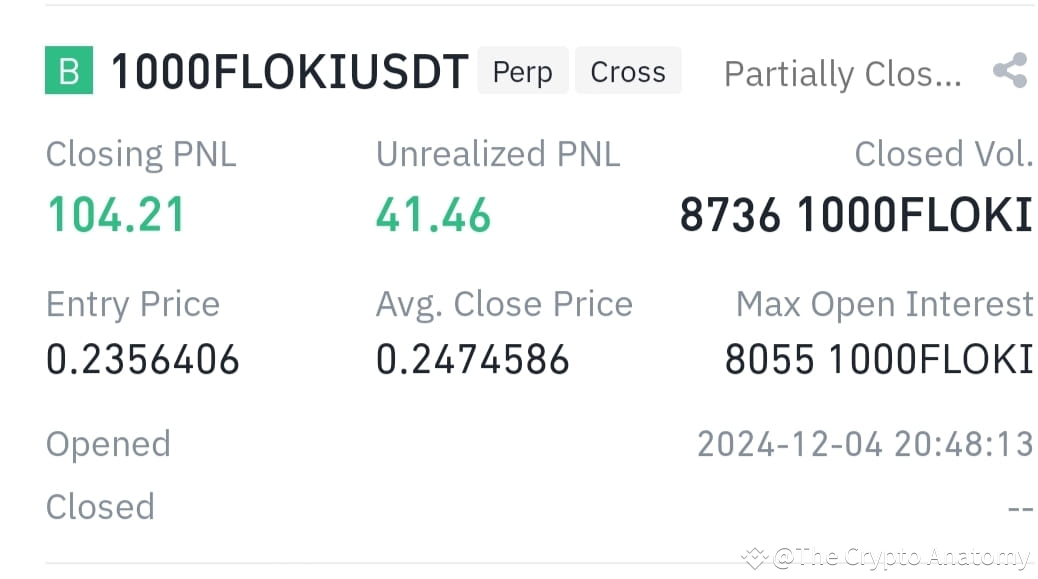Click the Closing PNL label

coord(141,155)
